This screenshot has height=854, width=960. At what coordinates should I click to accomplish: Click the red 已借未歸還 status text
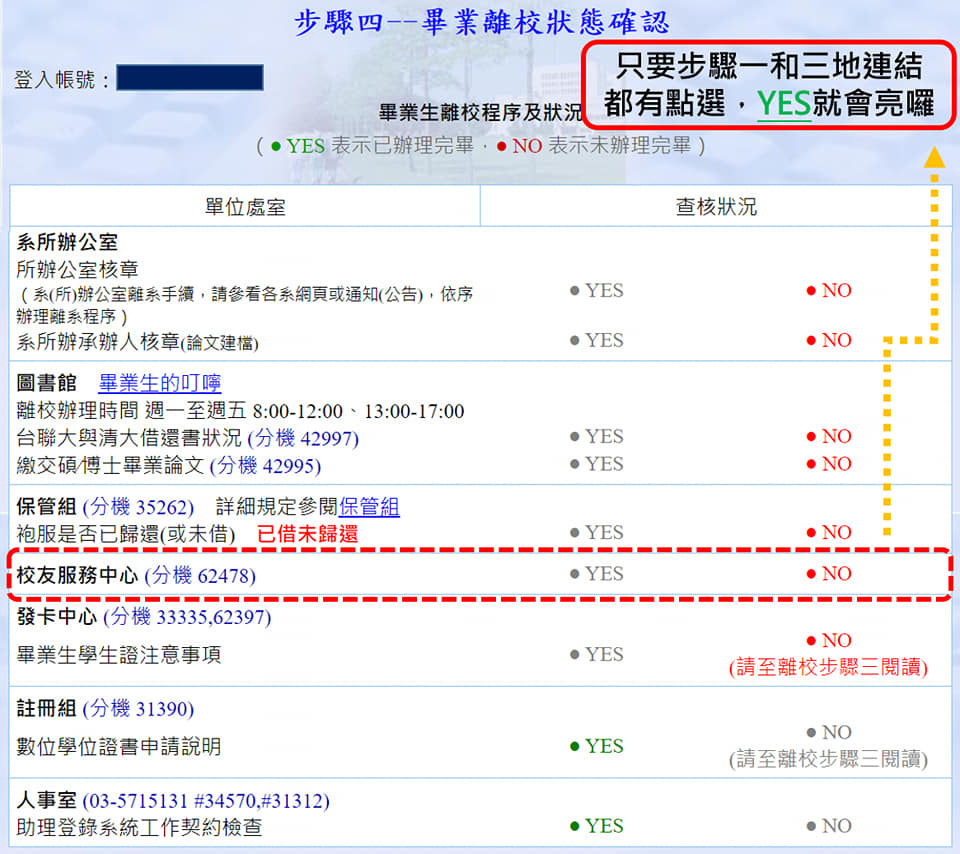tap(307, 534)
